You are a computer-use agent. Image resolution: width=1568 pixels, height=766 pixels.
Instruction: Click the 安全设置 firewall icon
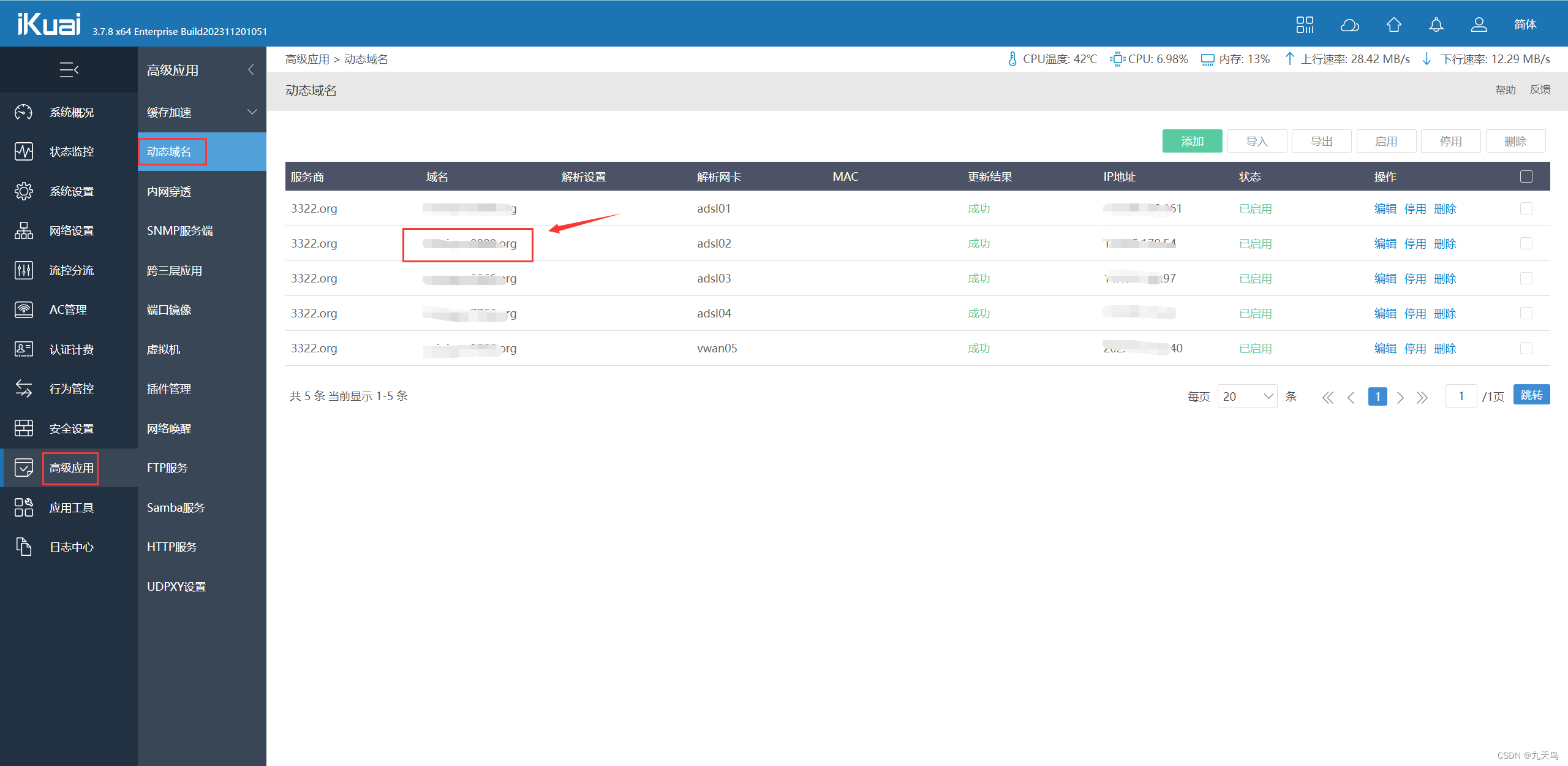coord(24,428)
